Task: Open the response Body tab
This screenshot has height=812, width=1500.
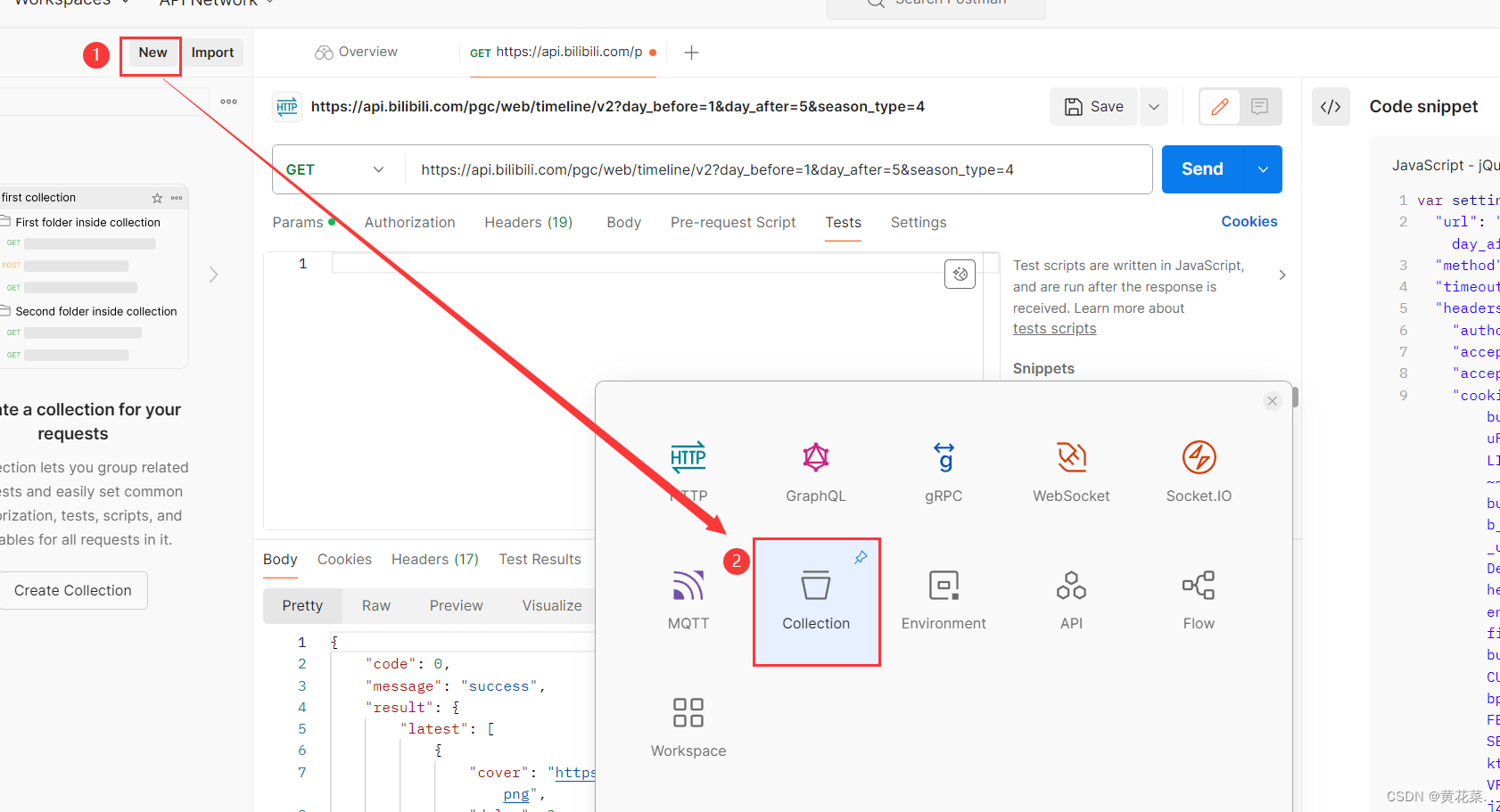Action: pos(280,559)
